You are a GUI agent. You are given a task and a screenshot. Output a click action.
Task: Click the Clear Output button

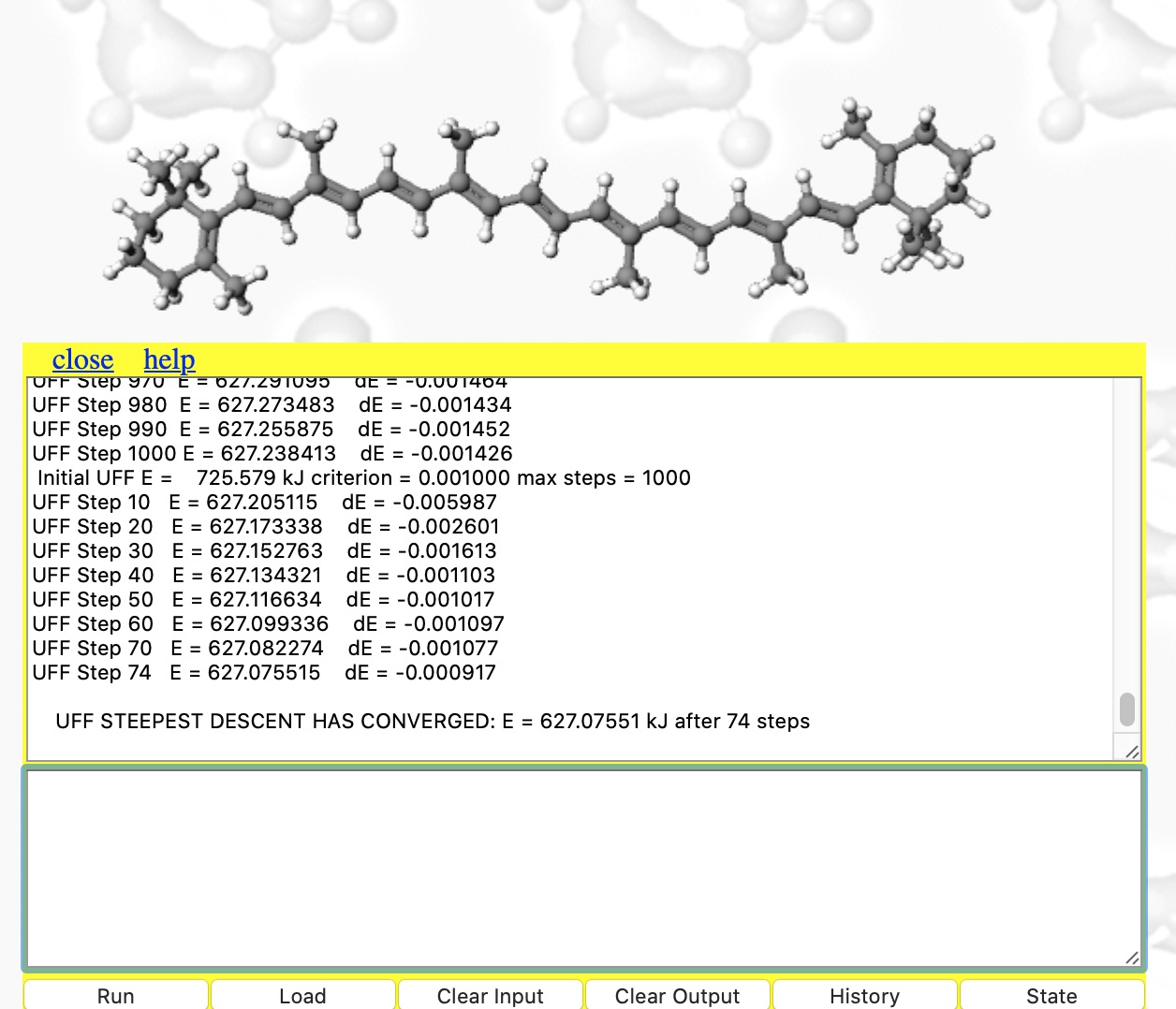point(677,995)
